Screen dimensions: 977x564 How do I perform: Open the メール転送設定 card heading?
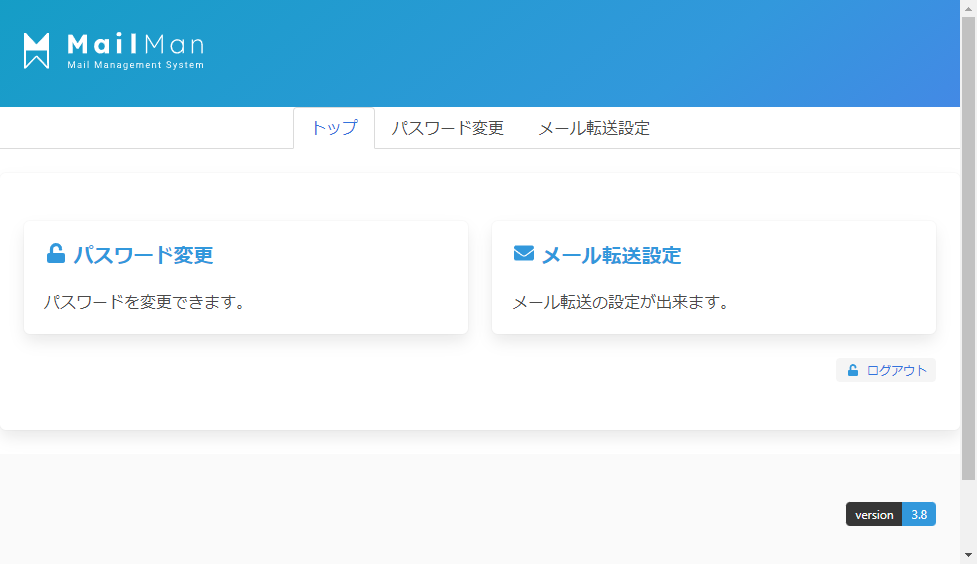pyautogui.click(x=611, y=255)
